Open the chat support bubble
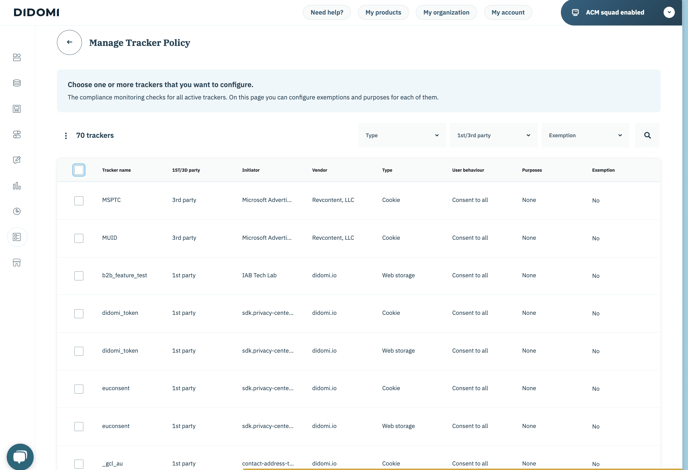 click(x=20, y=457)
